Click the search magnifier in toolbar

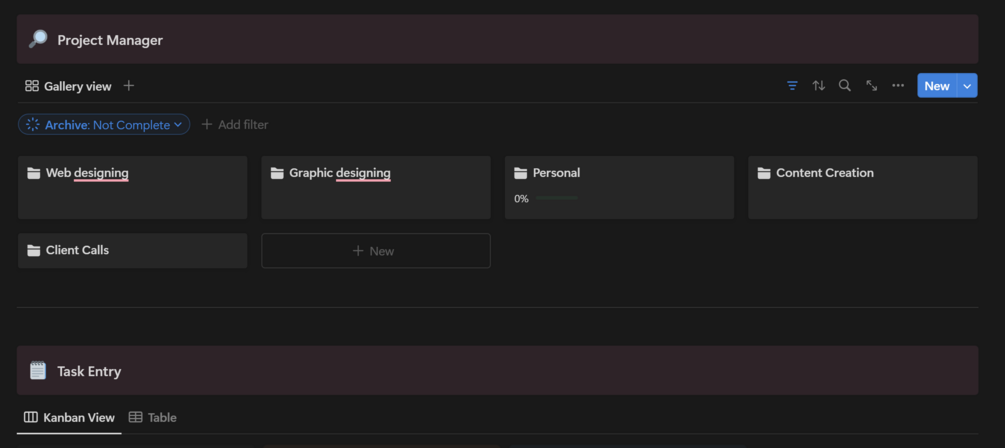point(845,85)
